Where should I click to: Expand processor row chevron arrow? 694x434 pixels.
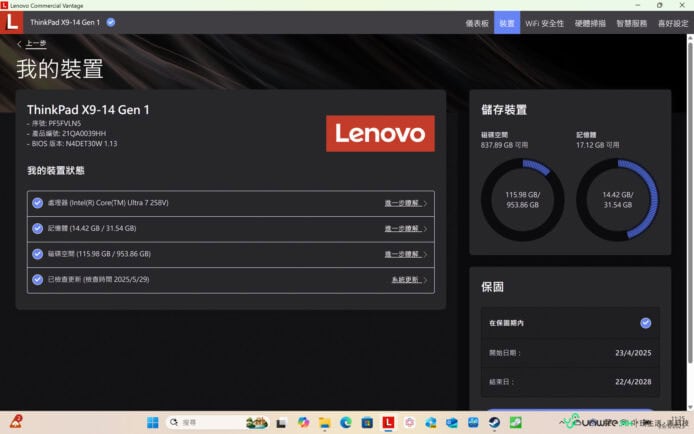click(425, 204)
